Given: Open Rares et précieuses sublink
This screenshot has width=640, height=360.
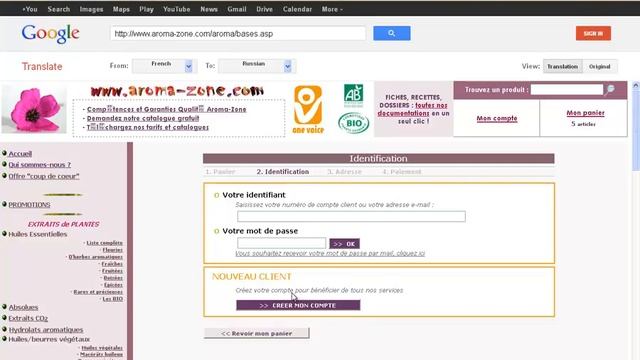Looking at the screenshot, I should tap(98, 292).
